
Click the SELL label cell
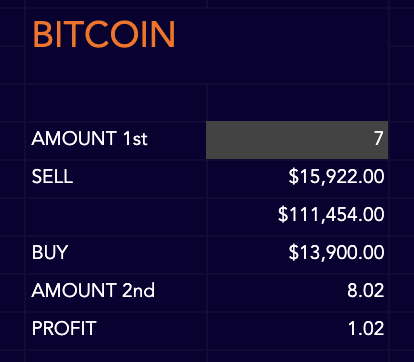[116, 179]
